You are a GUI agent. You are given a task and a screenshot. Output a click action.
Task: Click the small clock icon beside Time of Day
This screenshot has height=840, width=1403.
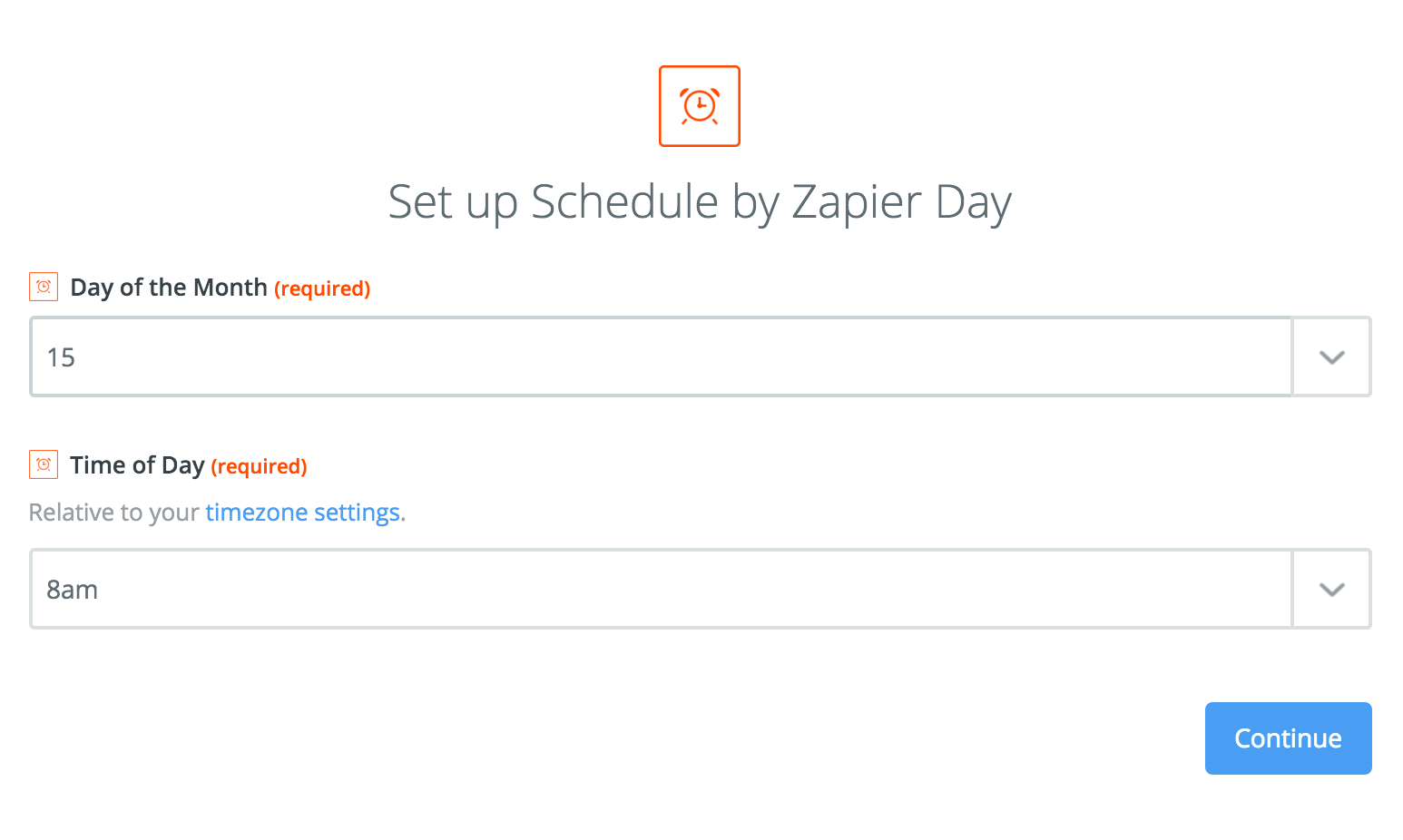tap(44, 464)
